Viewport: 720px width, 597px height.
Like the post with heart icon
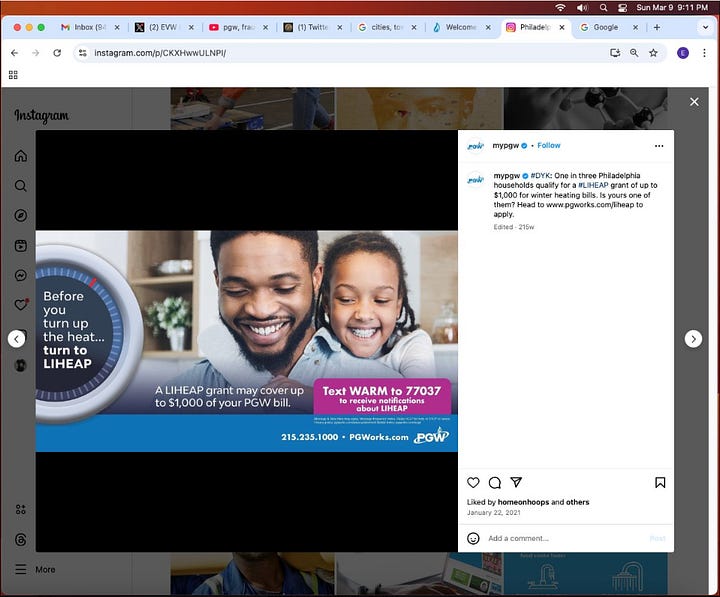point(473,483)
